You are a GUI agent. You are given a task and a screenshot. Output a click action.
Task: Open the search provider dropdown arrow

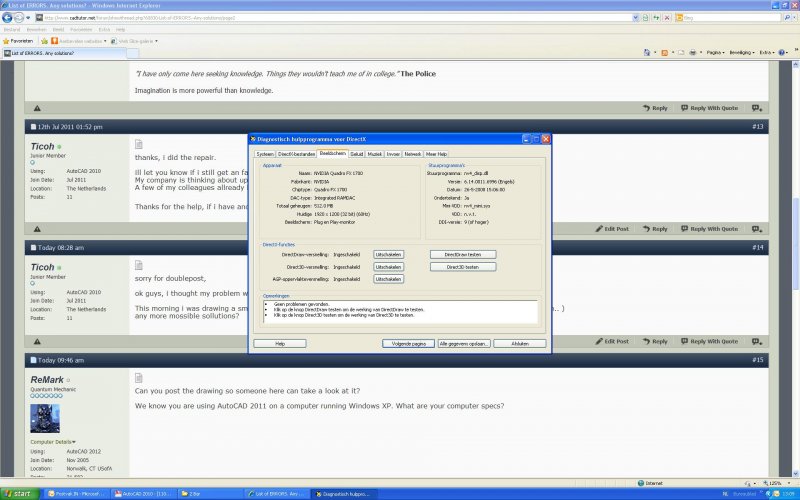pyautogui.click(x=794, y=18)
